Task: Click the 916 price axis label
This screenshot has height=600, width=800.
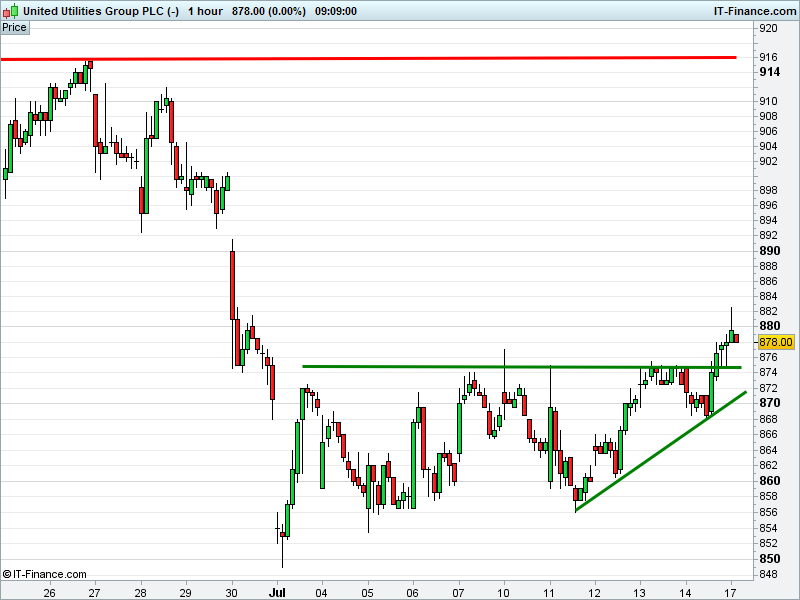Action: pos(768,57)
